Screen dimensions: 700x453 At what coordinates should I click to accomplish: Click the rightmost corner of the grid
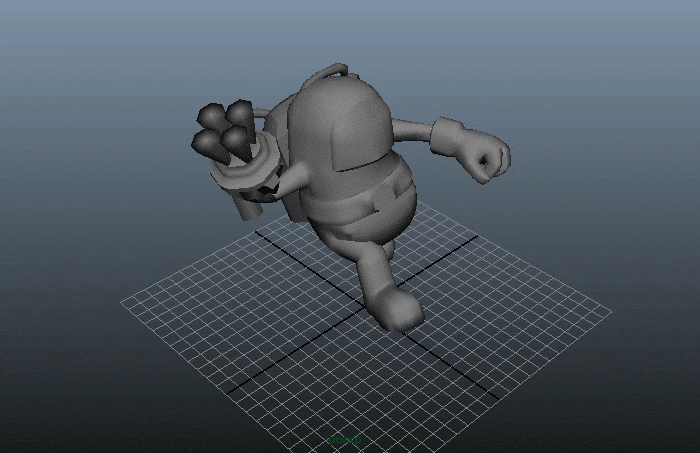pyautogui.click(x=611, y=311)
